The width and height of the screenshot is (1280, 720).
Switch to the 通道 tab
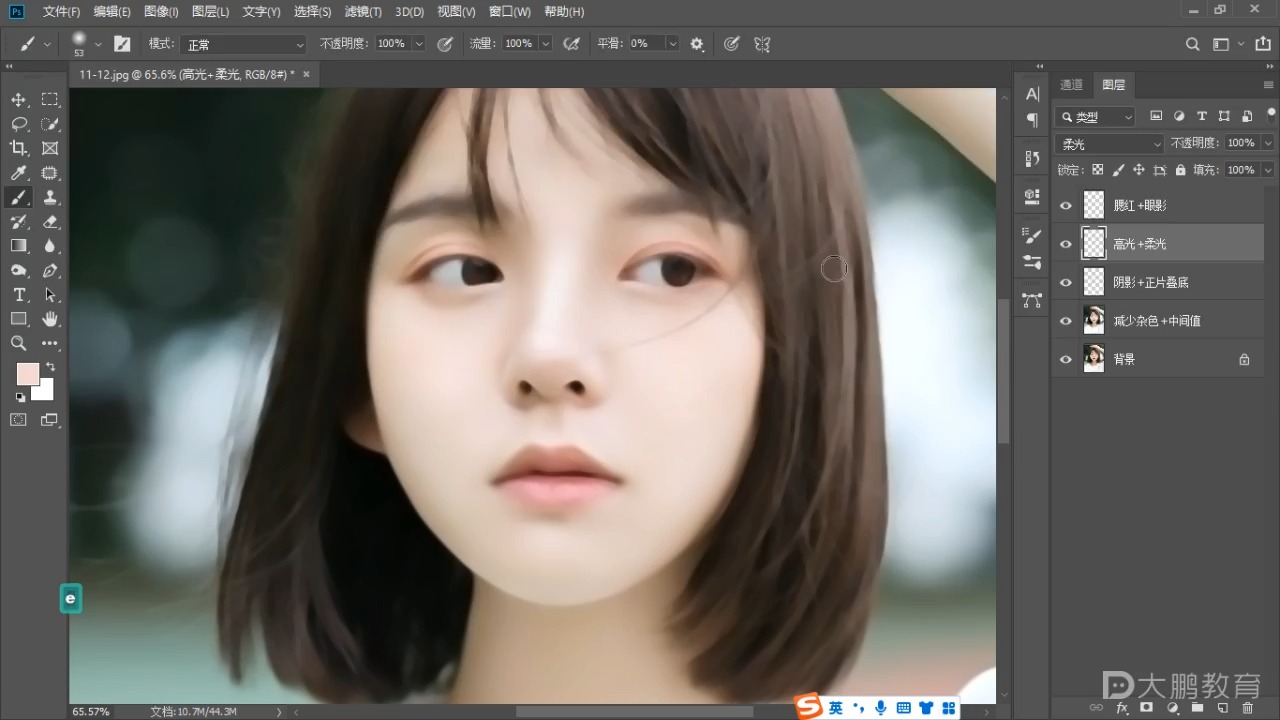pos(1071,85)
